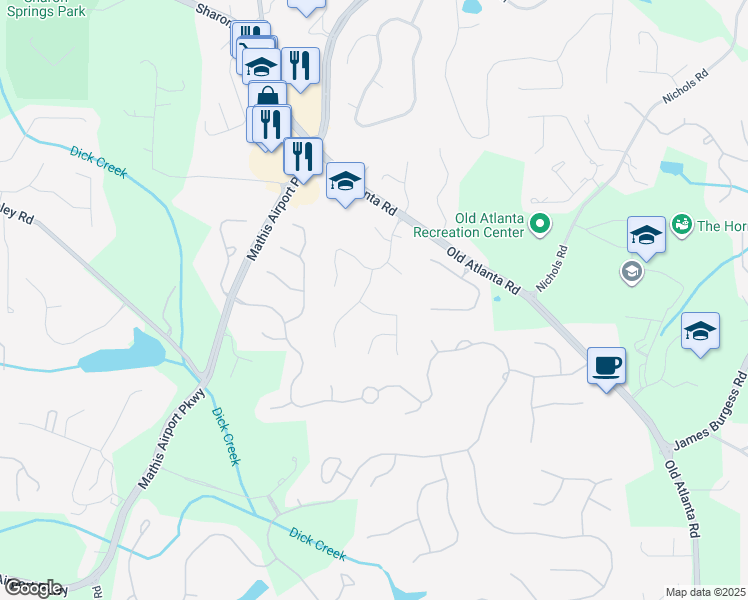Click the Old Atlanta Recreation Center label
Image resolution: width=748 pixels, height=600 pixels.
tap(468, 225)
